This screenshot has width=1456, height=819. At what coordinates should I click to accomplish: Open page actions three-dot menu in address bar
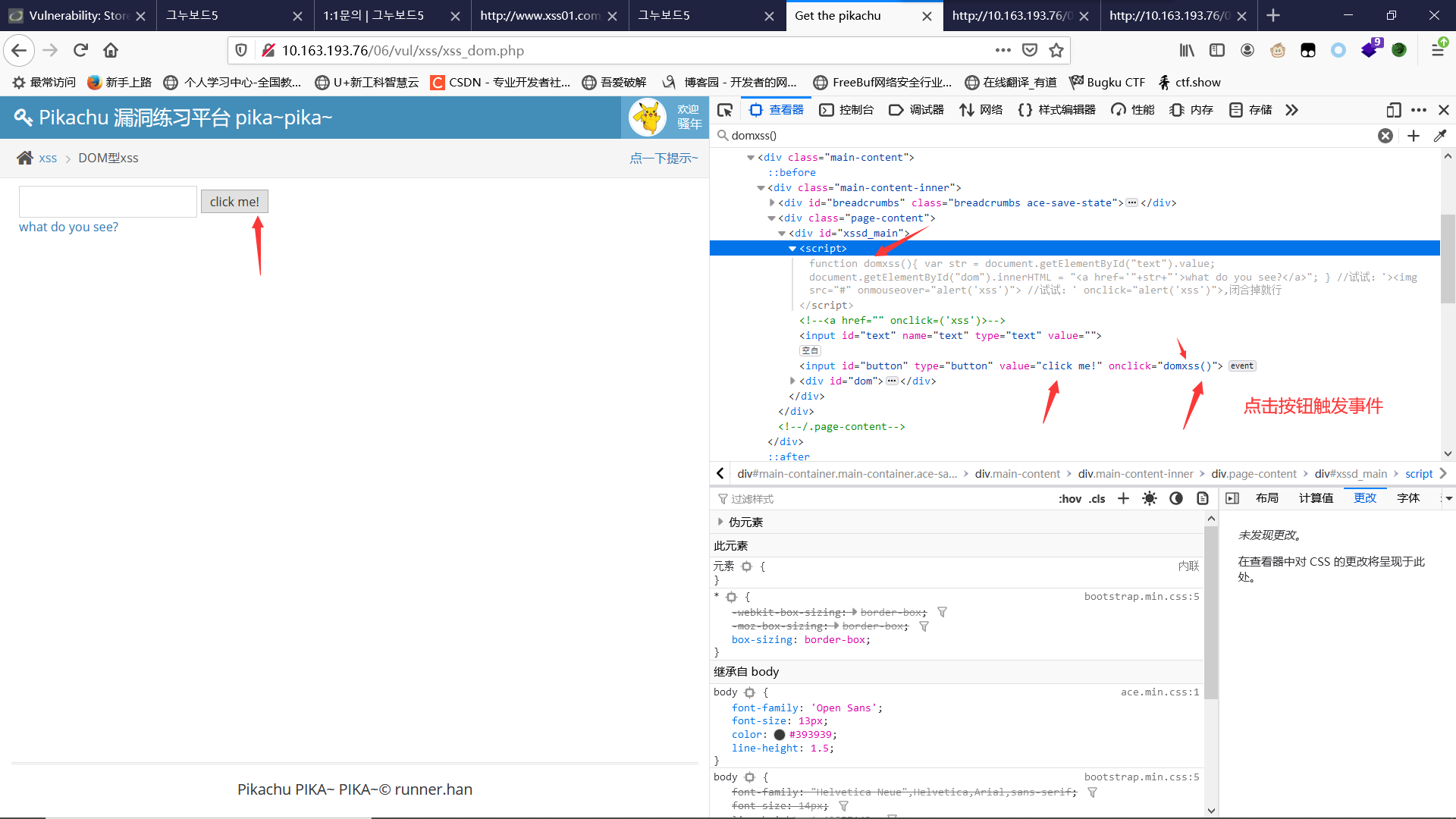[1003, 50]
